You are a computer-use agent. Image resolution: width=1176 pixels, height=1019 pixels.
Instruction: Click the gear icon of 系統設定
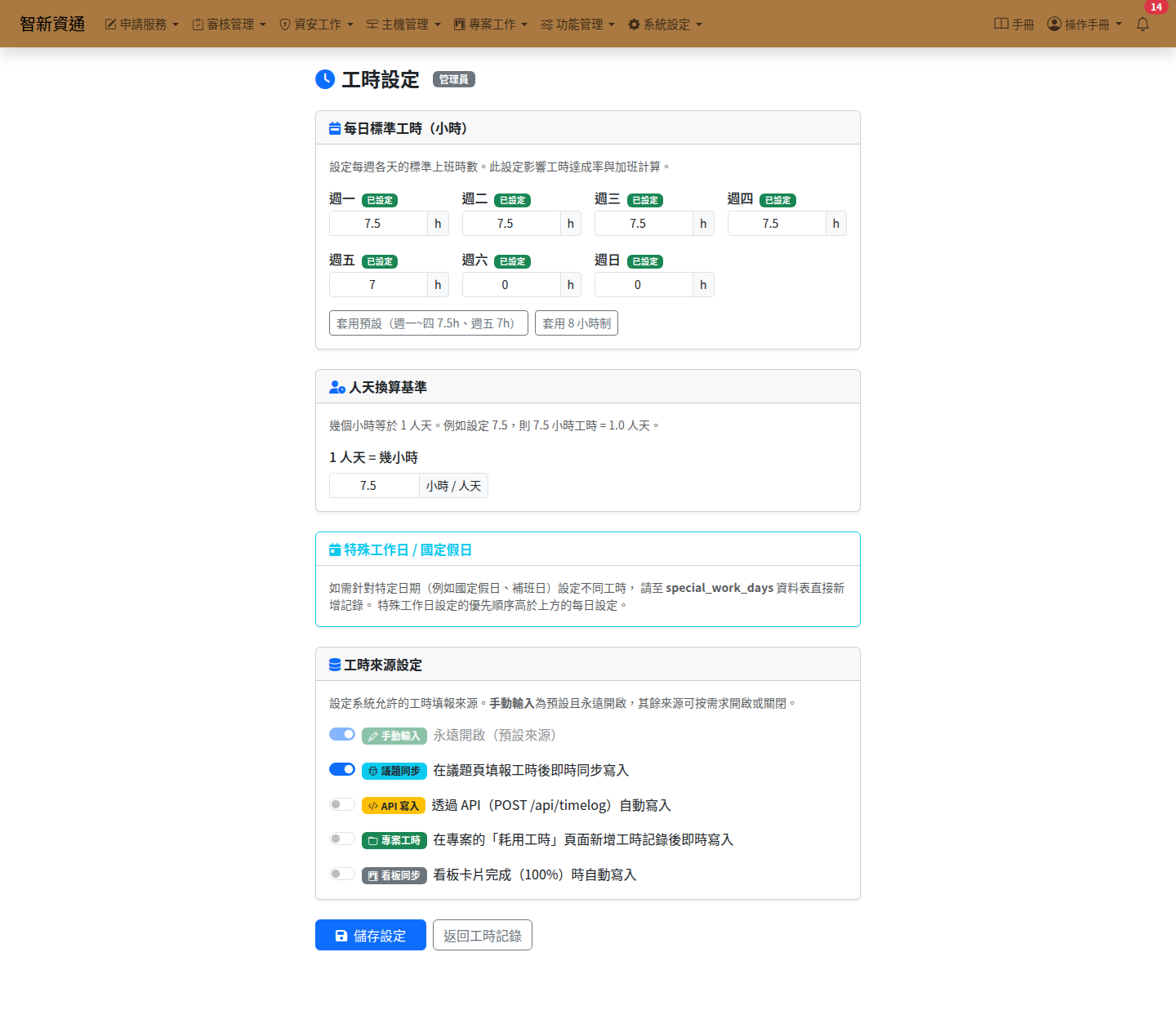coord(634,24)
